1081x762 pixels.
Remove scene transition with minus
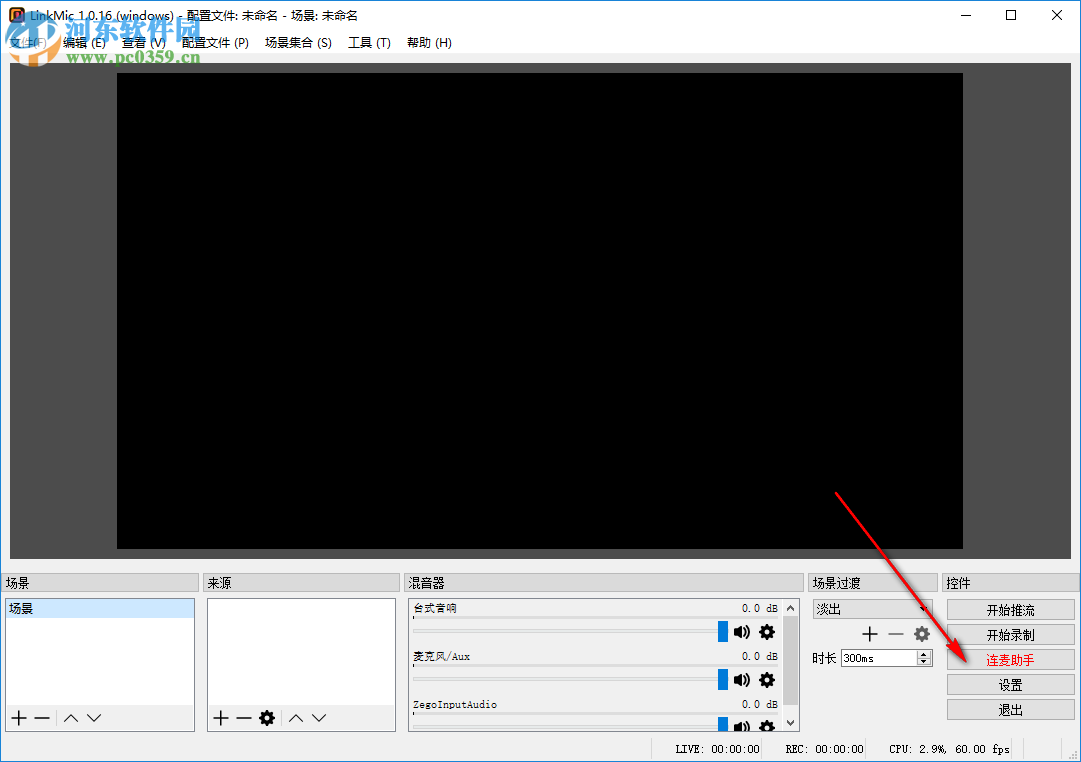[896, 634]
